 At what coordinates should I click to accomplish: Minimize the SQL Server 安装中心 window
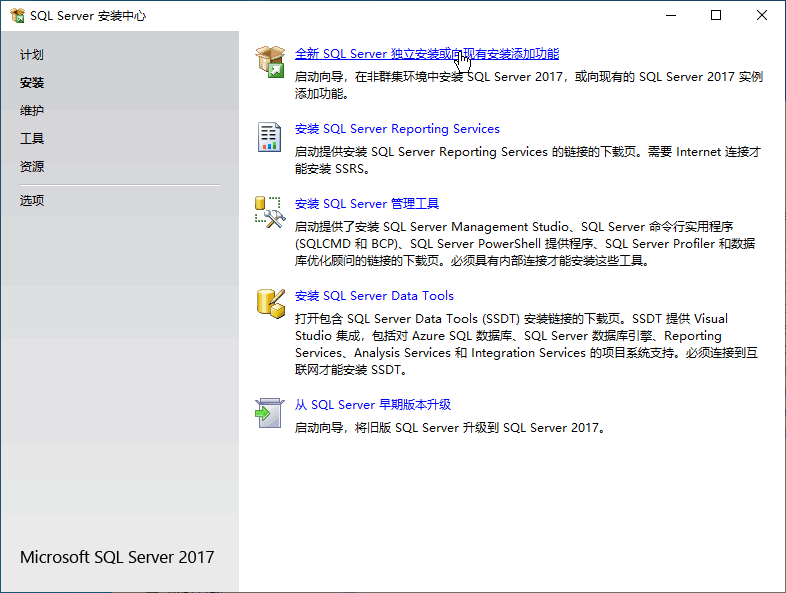[x=671, y=16]
